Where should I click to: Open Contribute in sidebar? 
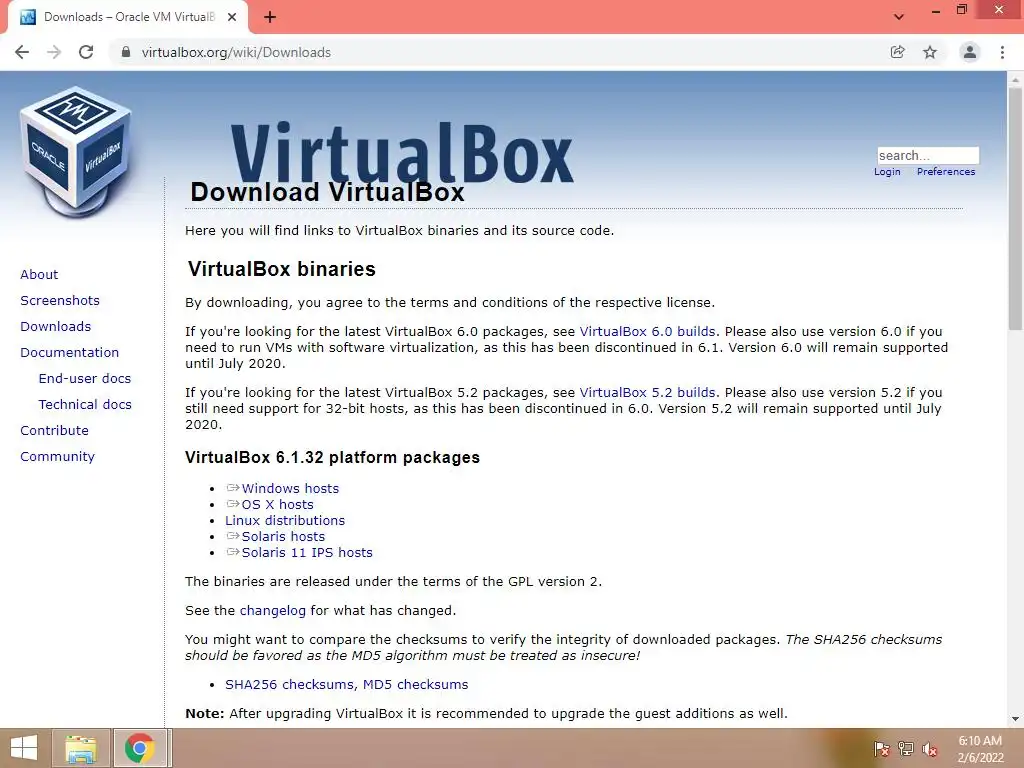tap(54, 431)
